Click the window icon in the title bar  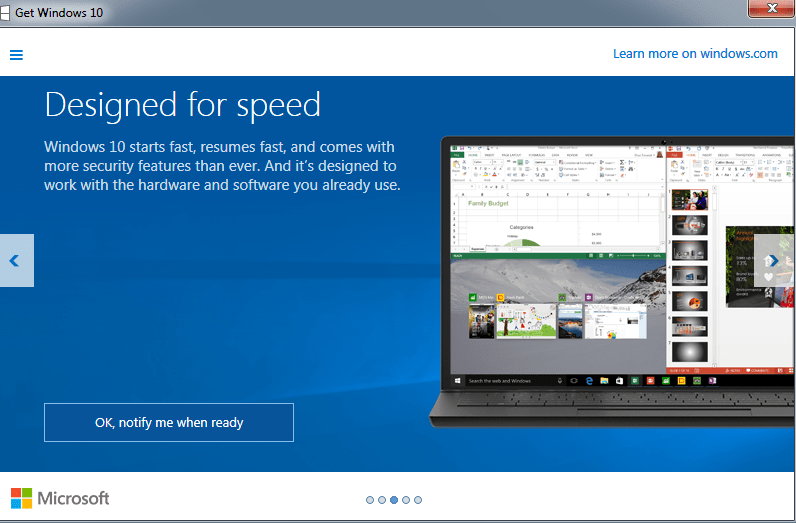(6, 13)
